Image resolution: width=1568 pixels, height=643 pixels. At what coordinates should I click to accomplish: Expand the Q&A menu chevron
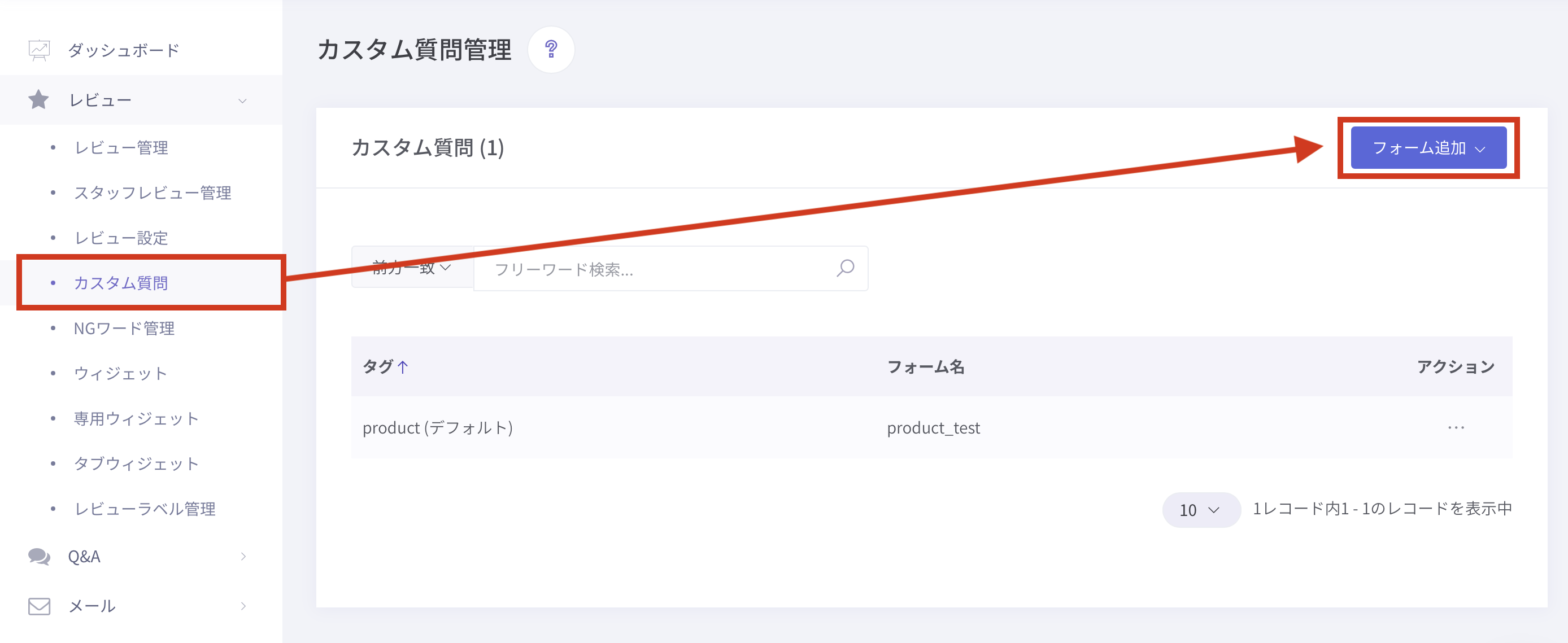243,556
